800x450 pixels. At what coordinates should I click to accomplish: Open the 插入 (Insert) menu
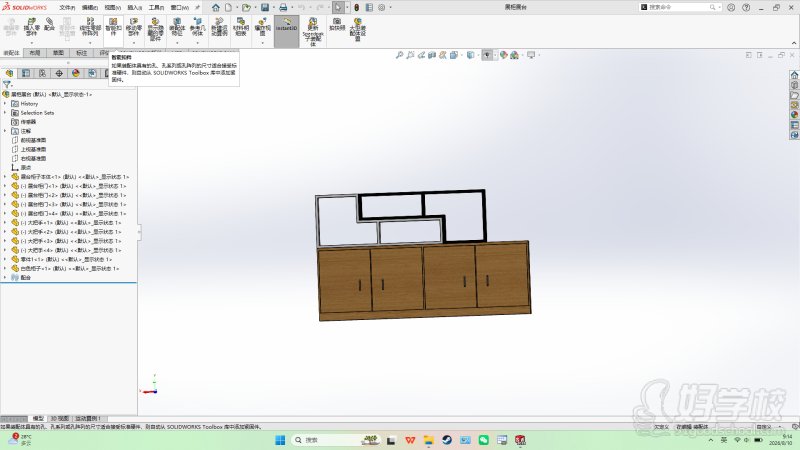click(134, 7)
